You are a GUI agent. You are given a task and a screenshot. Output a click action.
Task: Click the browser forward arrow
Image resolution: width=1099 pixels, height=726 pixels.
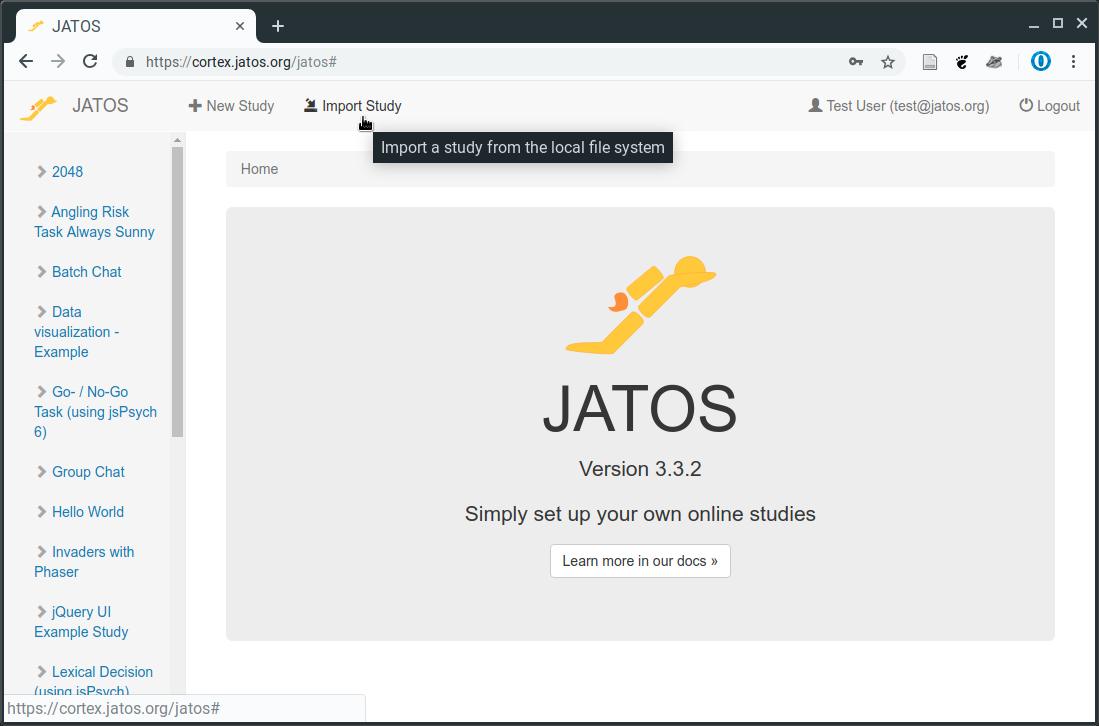tap(58, 62)
